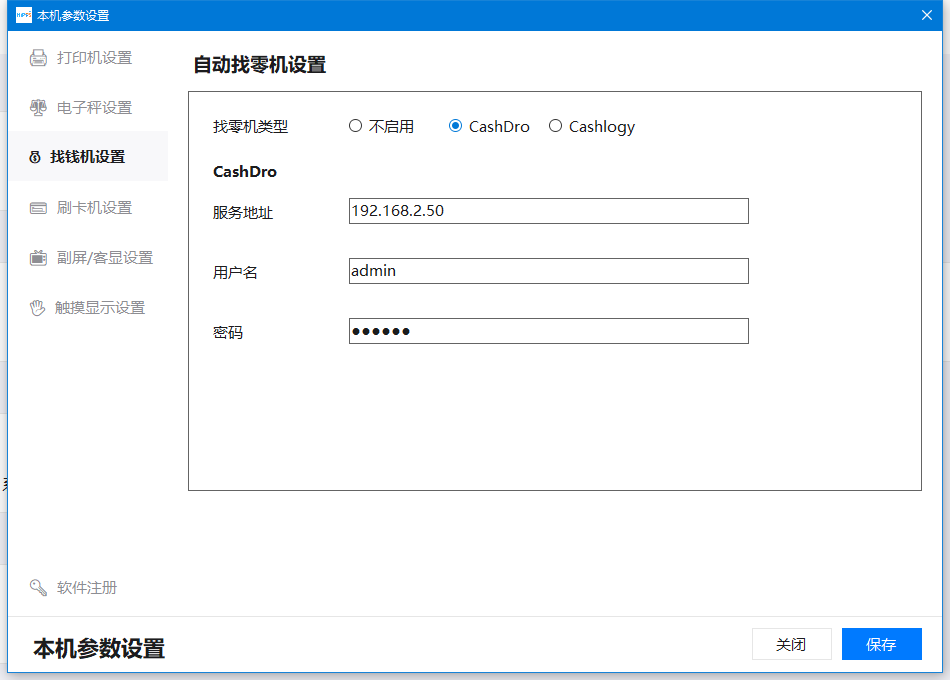Screen dimensions: 950x680
Task: Click the touch display hand icon
Action: click(38, 308)
